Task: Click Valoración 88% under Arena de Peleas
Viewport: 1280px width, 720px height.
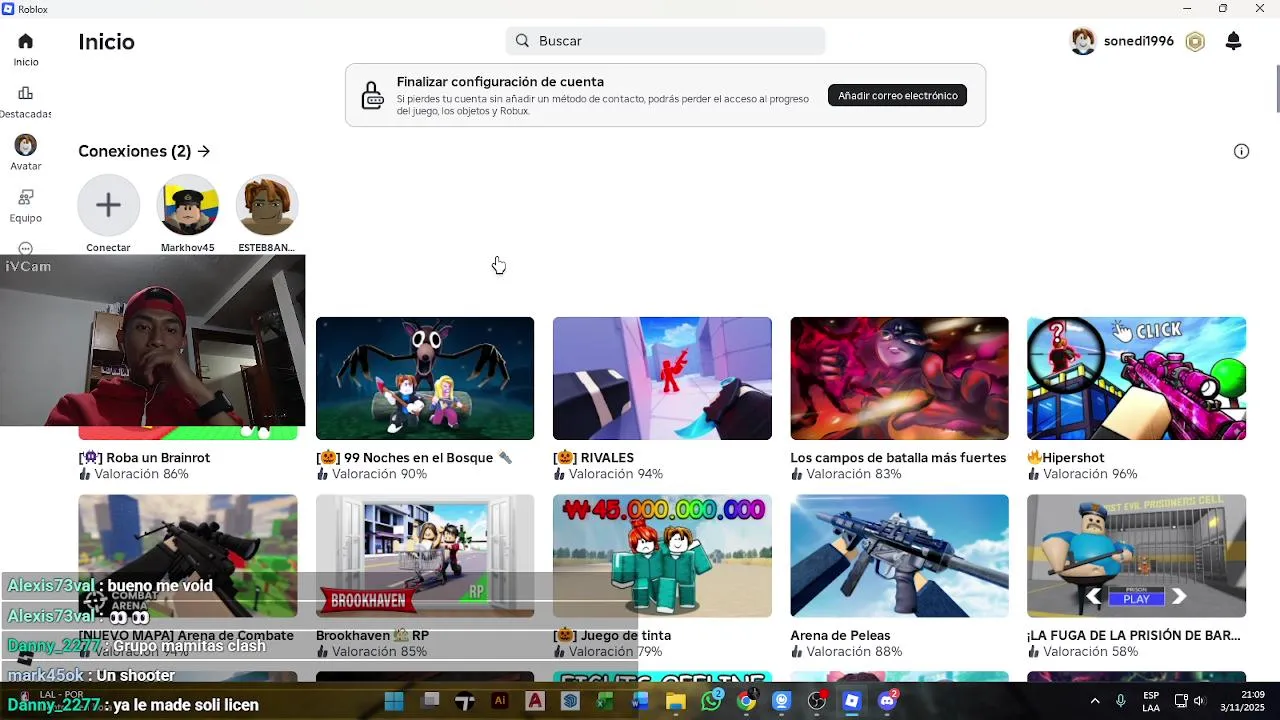Action: (x=846, y=651)
